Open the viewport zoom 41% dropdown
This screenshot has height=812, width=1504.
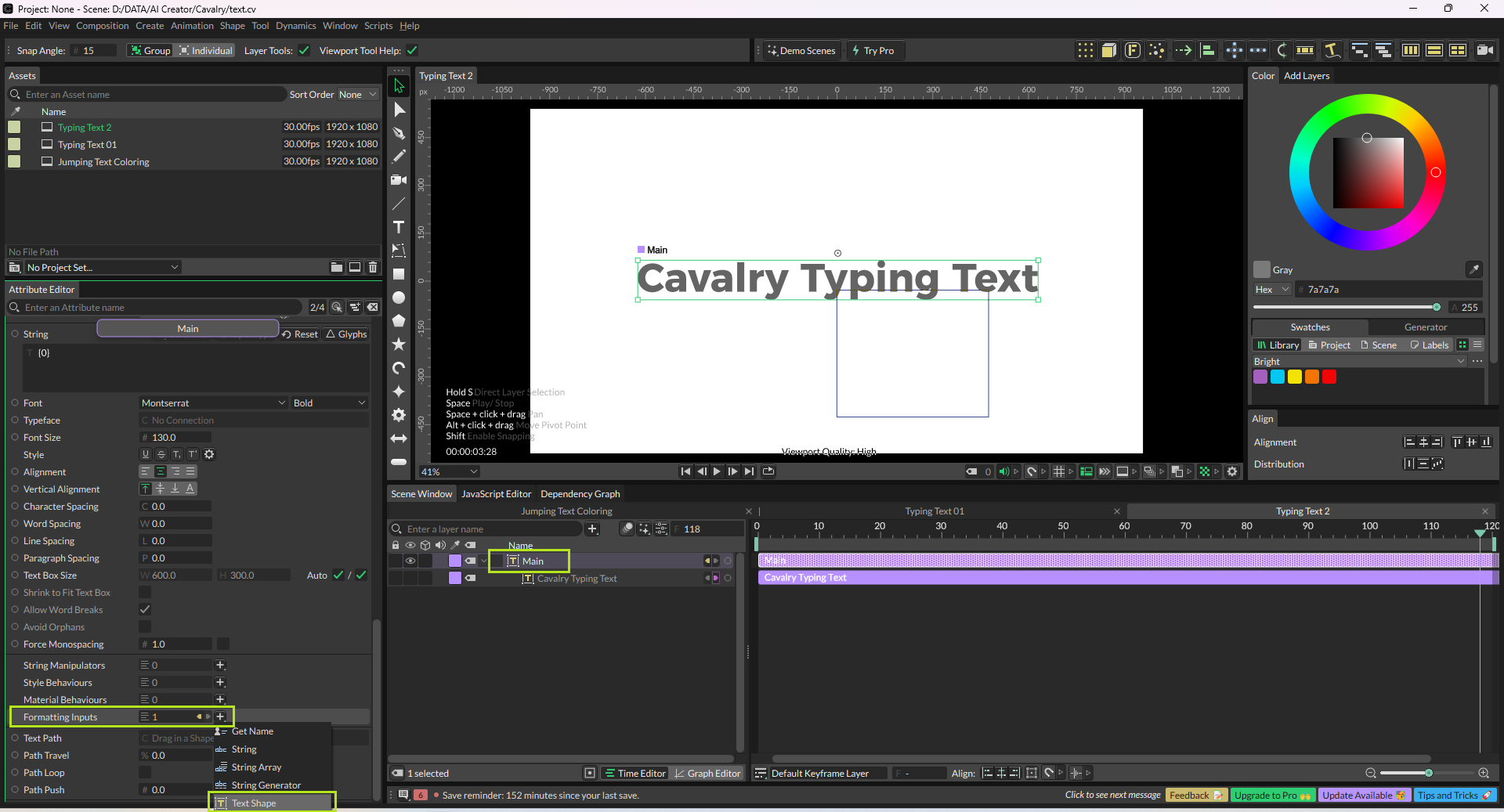449,471
